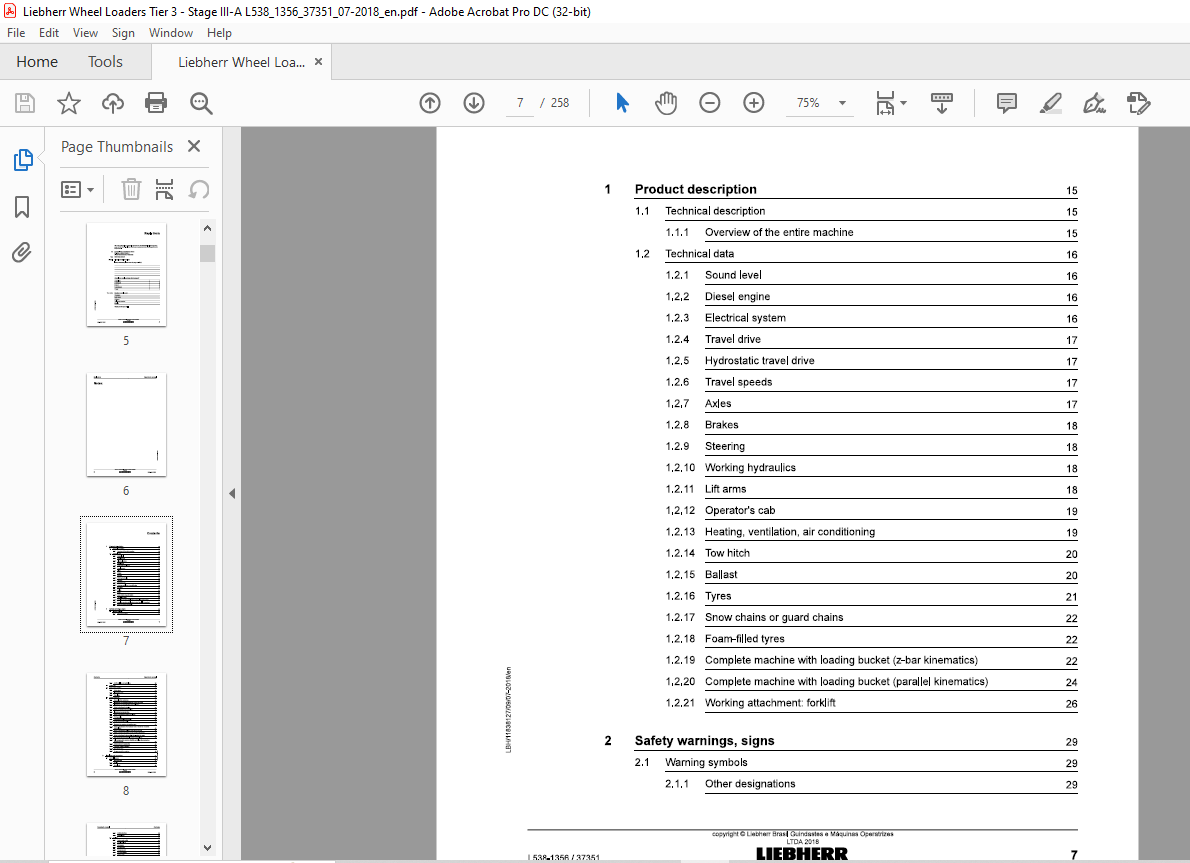
Task: Click the page number input field
Action: [x=520, y=103]
